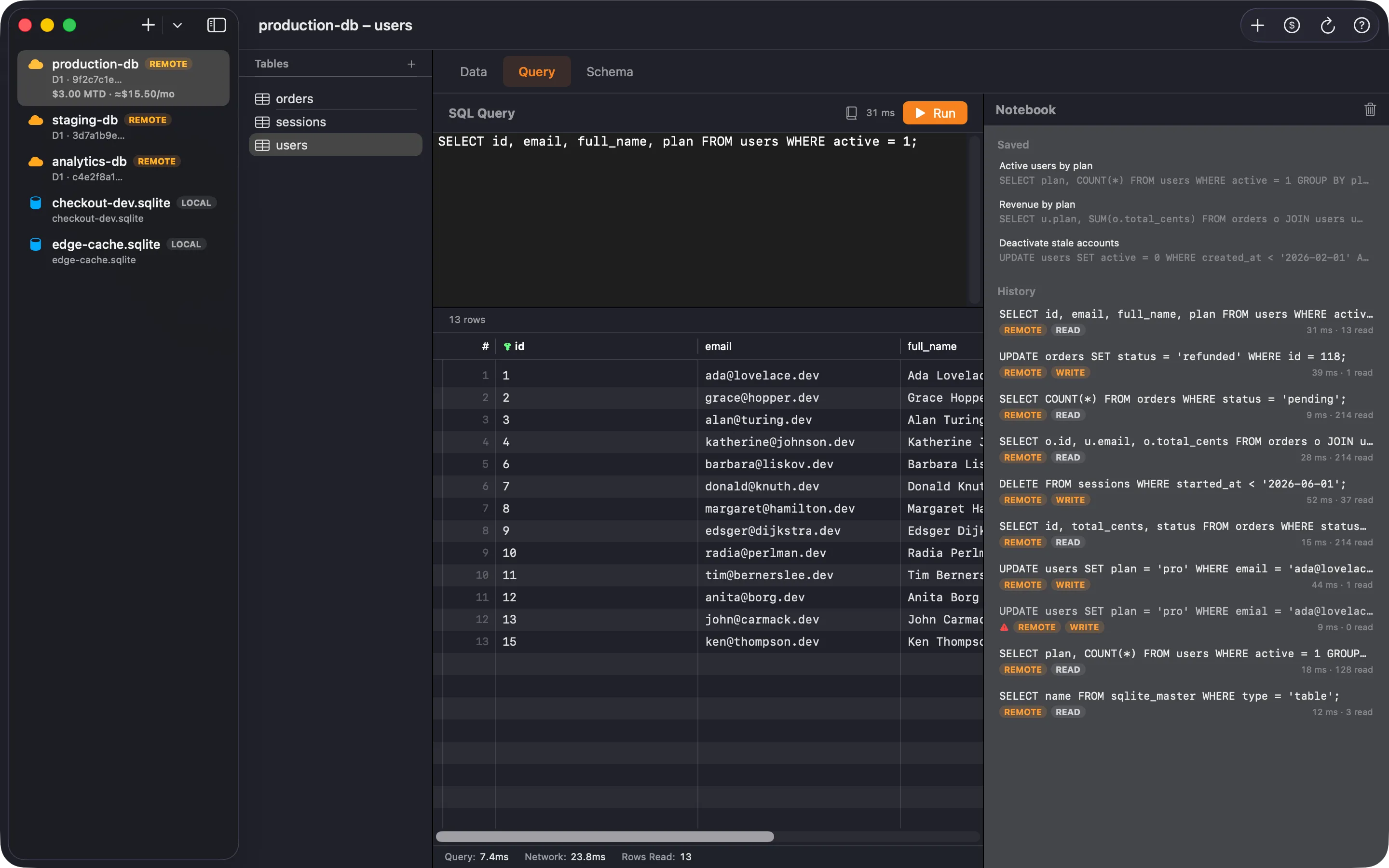Select the analytics-db database
This screenshot has height=868, width=1389.
coord(123,168)
